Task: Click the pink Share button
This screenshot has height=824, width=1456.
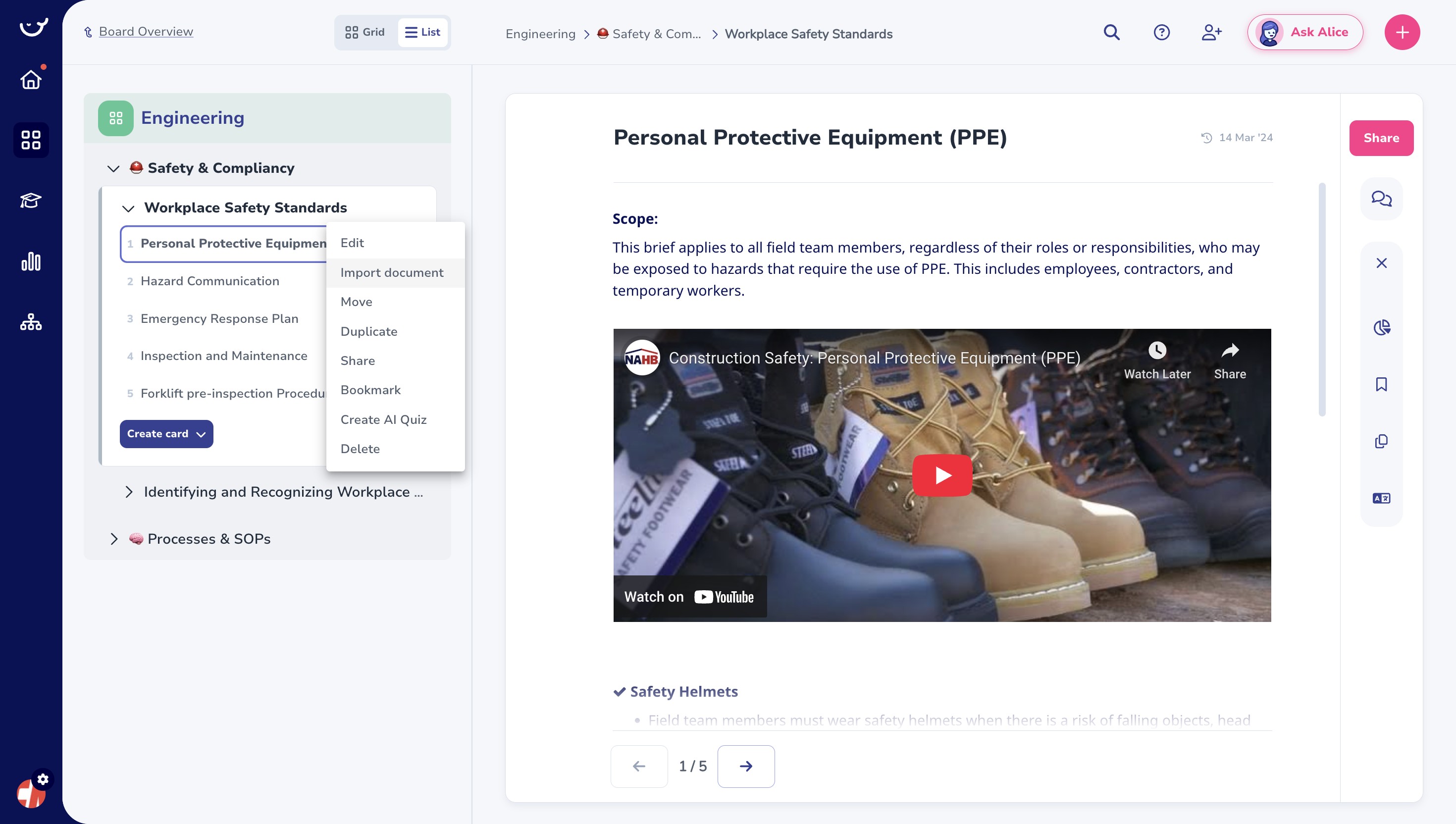Action: (x=1381, y=138)
